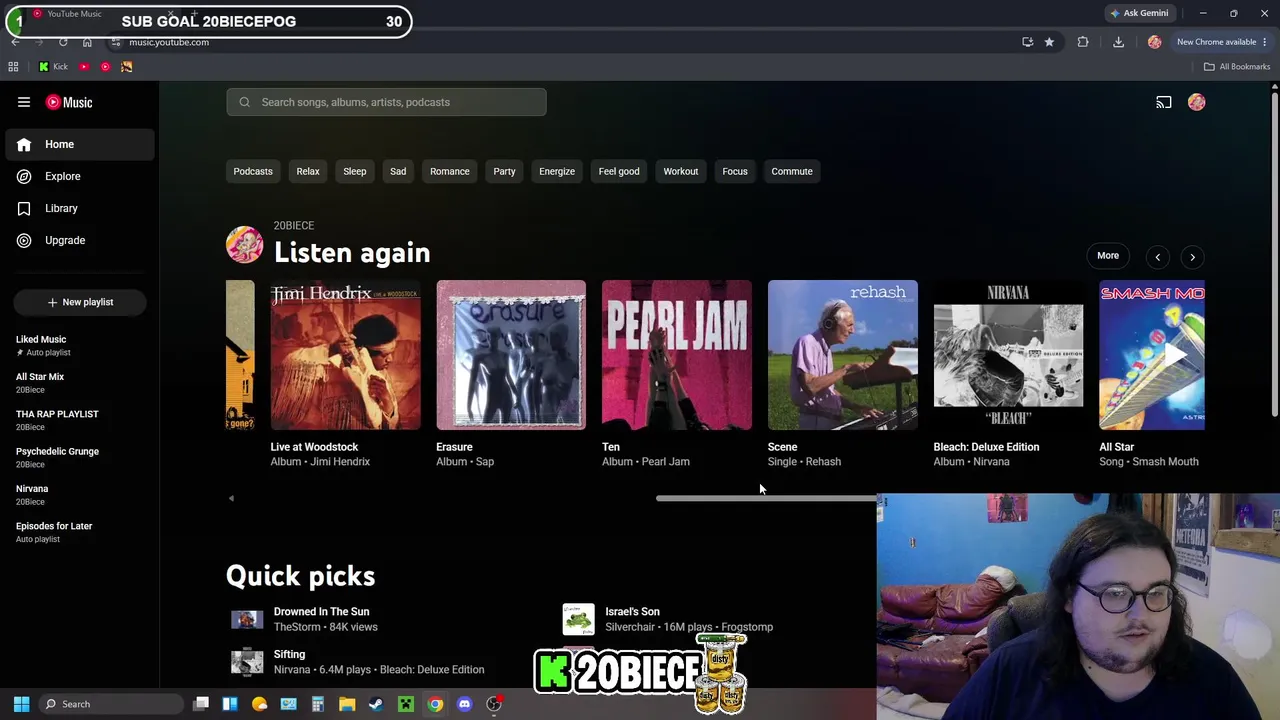1280x720 pixels.
Task: Click the Upgrade circle icon
Action: [24, 240]
